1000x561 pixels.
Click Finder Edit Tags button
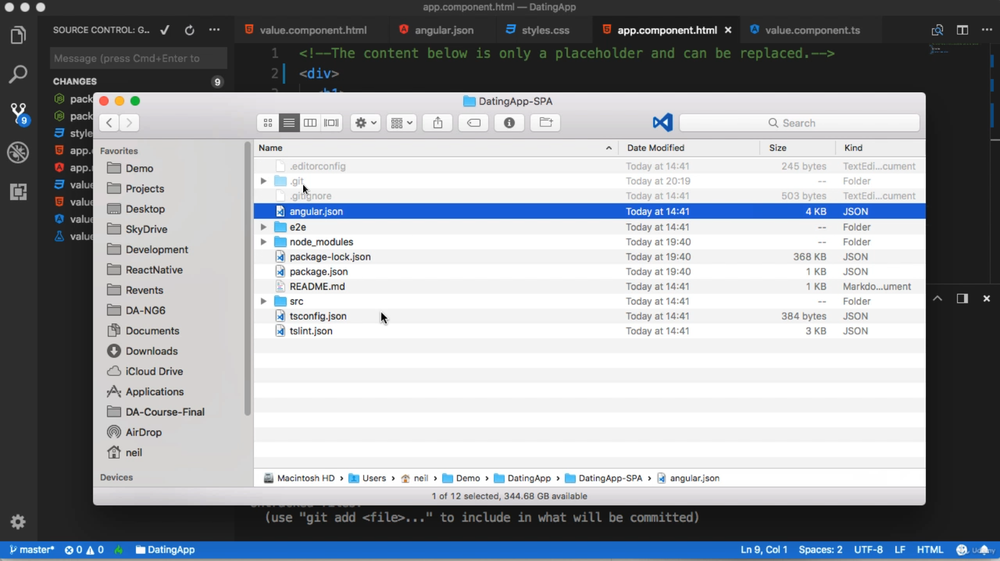tap(473, 122)
